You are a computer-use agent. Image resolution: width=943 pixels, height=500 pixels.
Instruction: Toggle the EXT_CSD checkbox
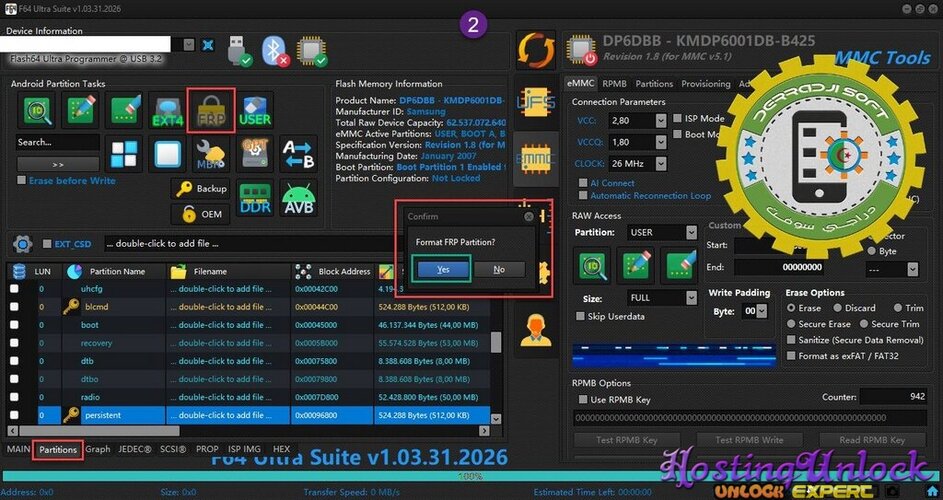47,244
